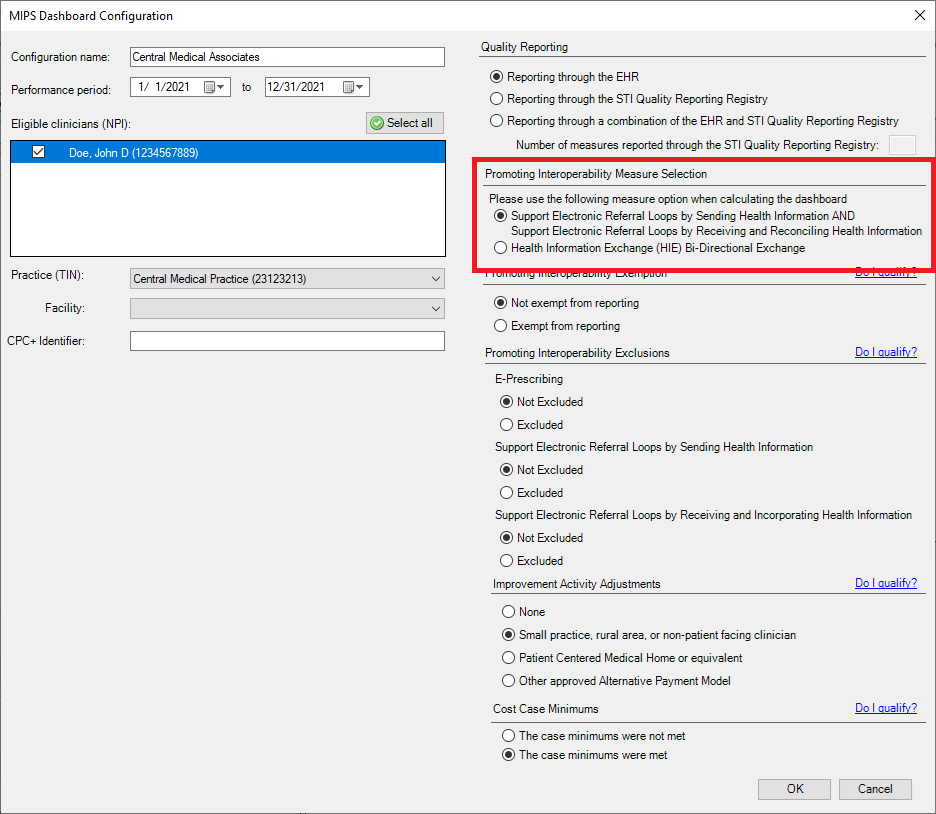Expand the Facility dropdown
936x814 pixels.
tap(435, 309)
